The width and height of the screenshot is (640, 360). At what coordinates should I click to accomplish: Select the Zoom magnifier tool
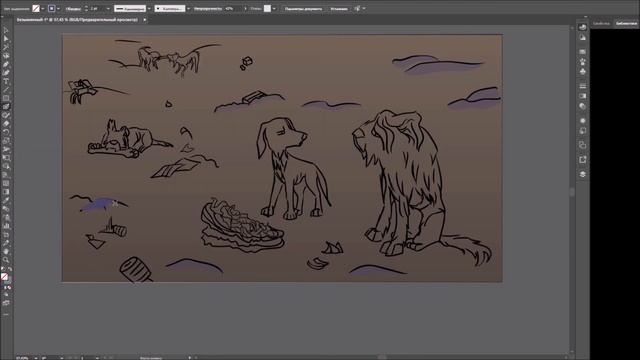(x=6, y=260)
